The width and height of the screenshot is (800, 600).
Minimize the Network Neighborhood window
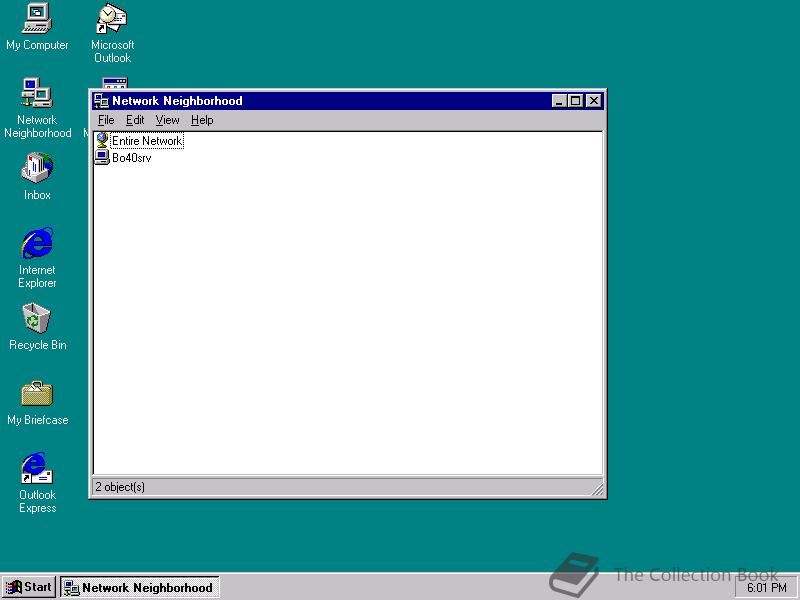coord(560,101)
